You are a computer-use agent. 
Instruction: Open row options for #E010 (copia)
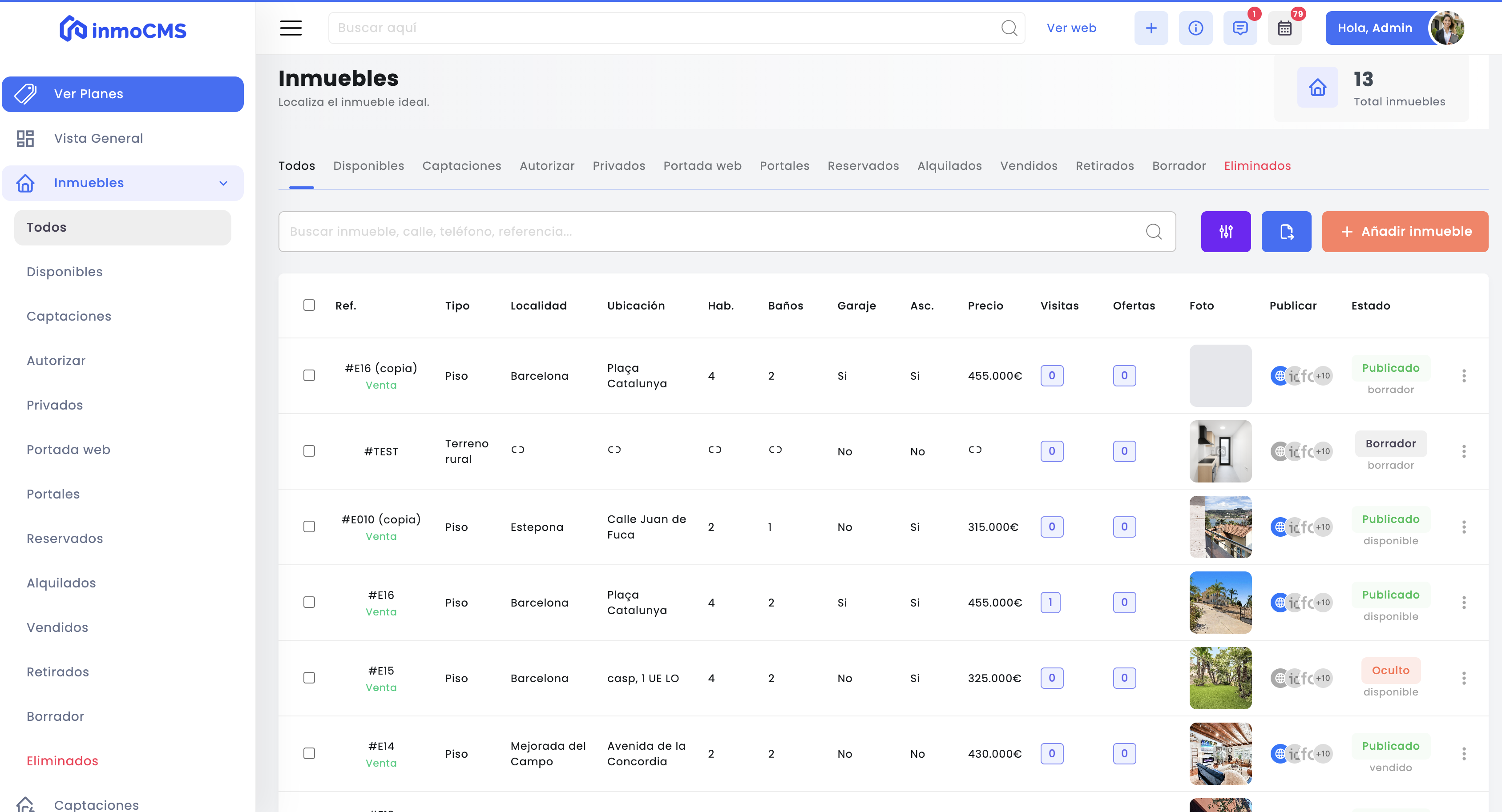point(1464,527)
